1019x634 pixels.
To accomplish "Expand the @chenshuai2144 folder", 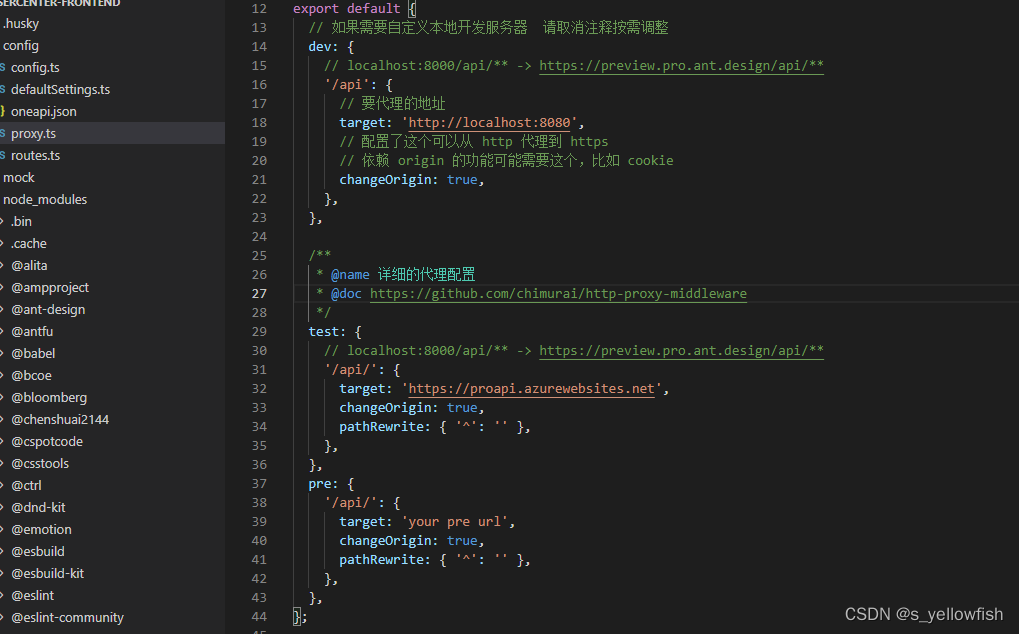I will [x=60, y=420].
